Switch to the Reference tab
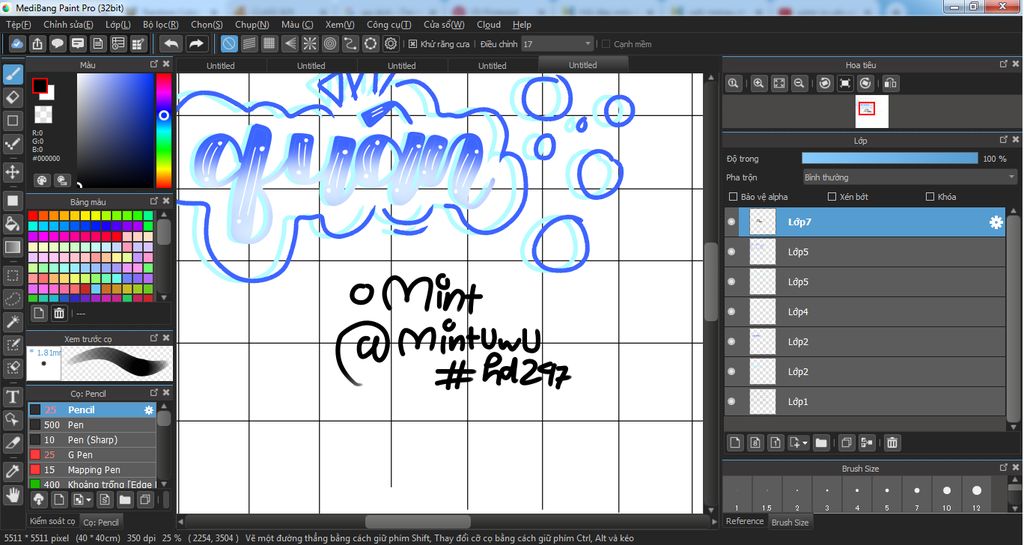The height and width of the screenshot is (545, 1024). point(744,522)
